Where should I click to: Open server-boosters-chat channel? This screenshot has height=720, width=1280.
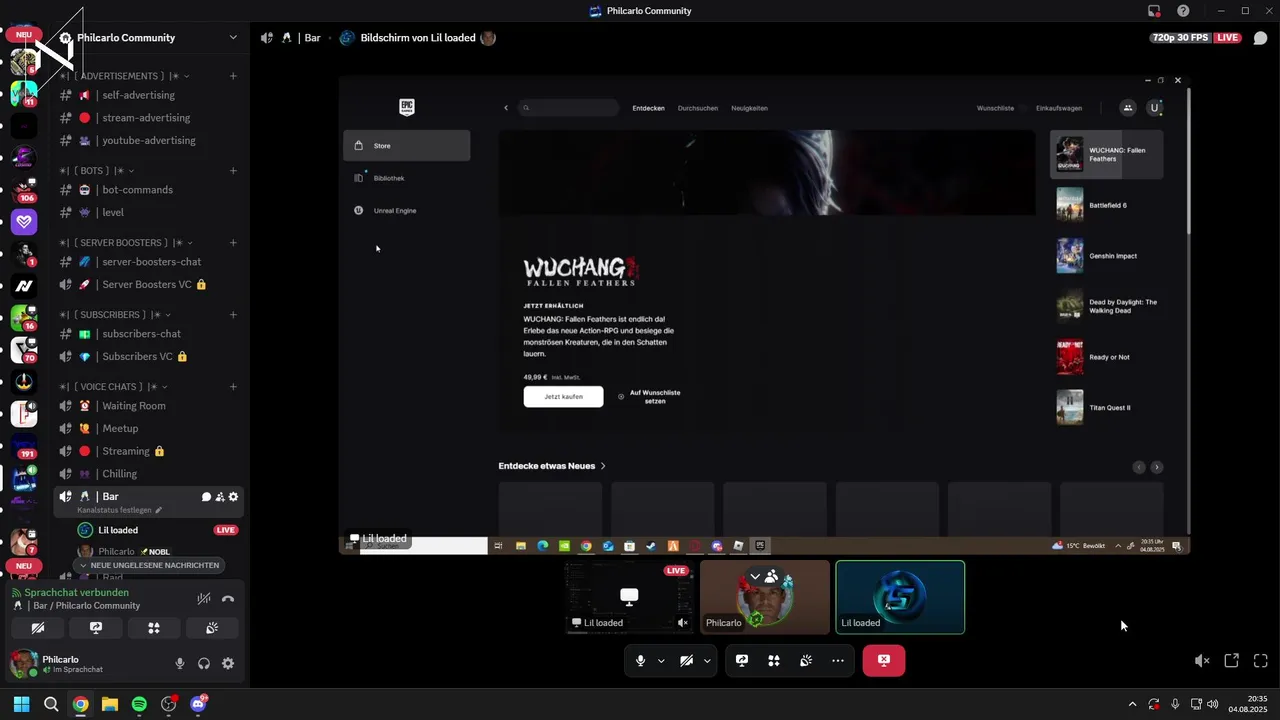[x=149, y=262]
